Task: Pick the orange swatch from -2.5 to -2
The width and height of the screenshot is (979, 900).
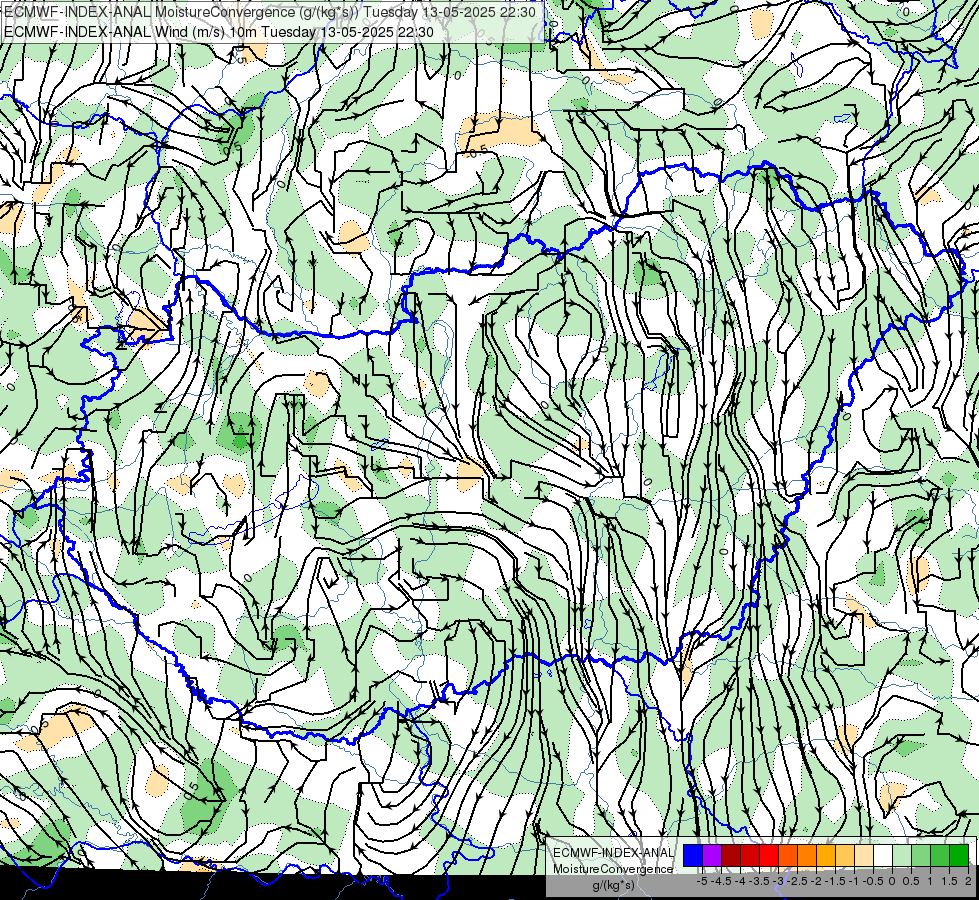Action: (x=807, y=856)
